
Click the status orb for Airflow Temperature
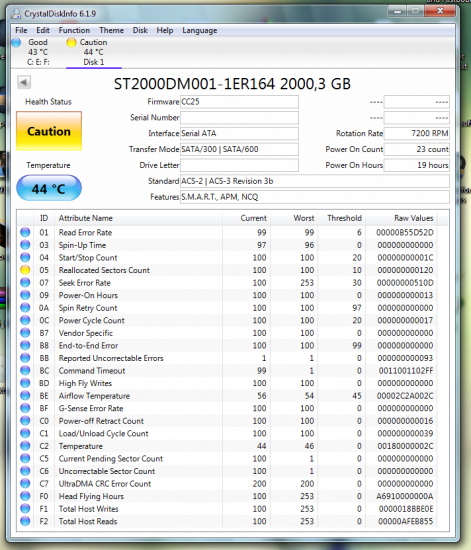(x=25, y=396)
